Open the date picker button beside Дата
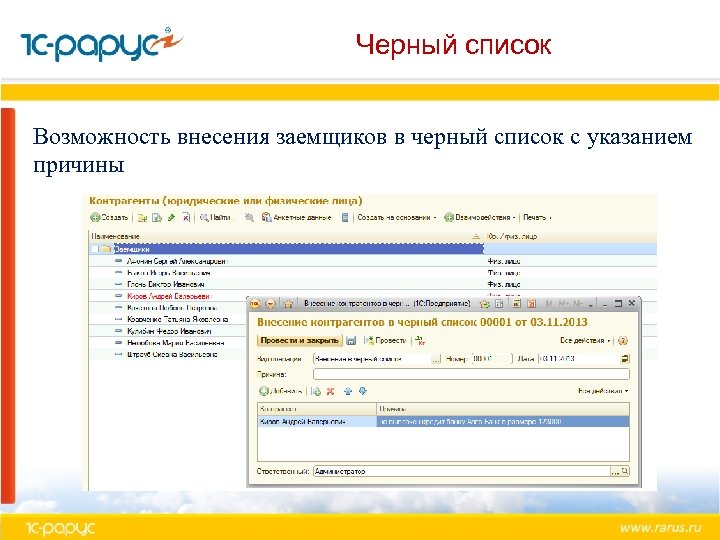 pos(625,359)
